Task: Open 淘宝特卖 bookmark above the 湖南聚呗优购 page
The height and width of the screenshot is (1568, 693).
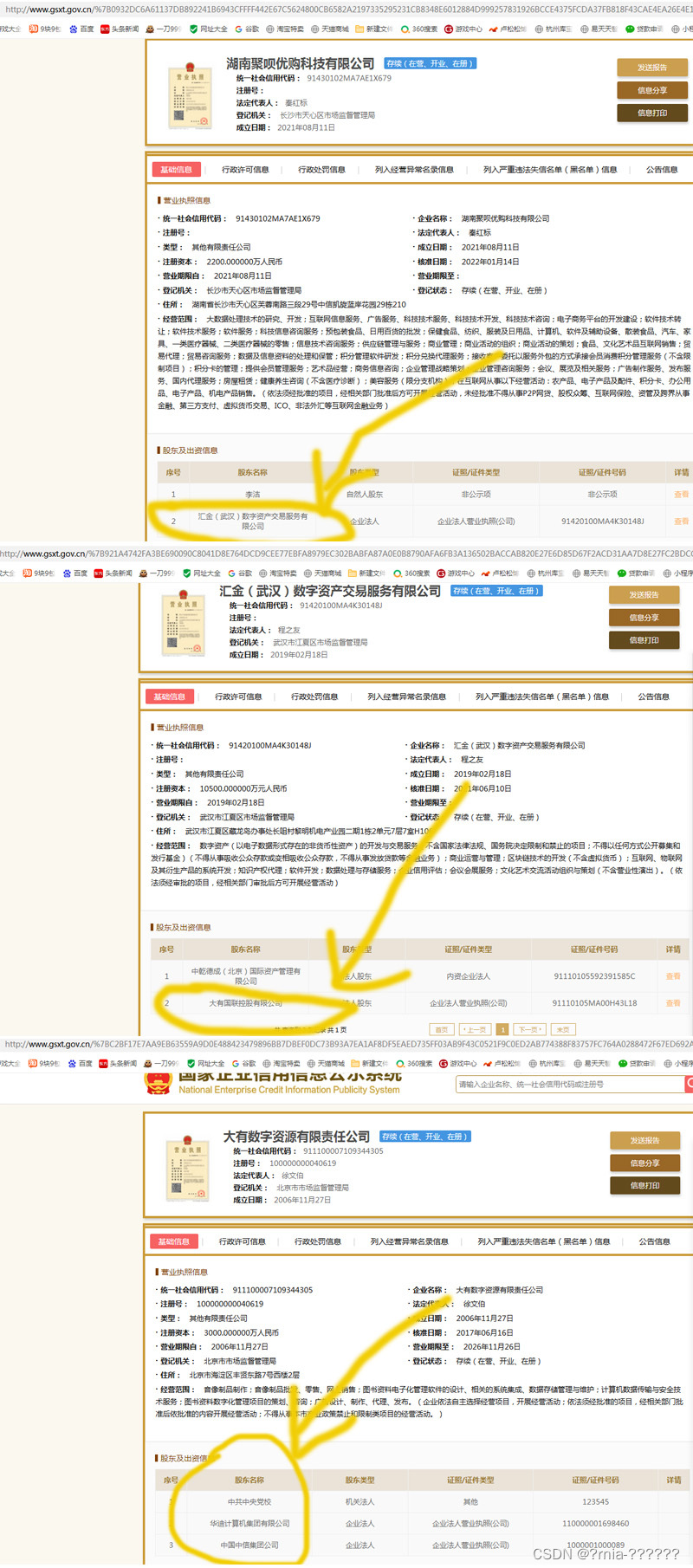Action: pos(285,29)
